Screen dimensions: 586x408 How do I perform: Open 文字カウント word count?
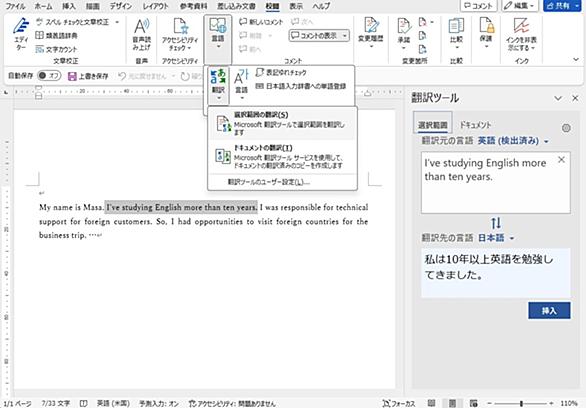pos(56,49)
